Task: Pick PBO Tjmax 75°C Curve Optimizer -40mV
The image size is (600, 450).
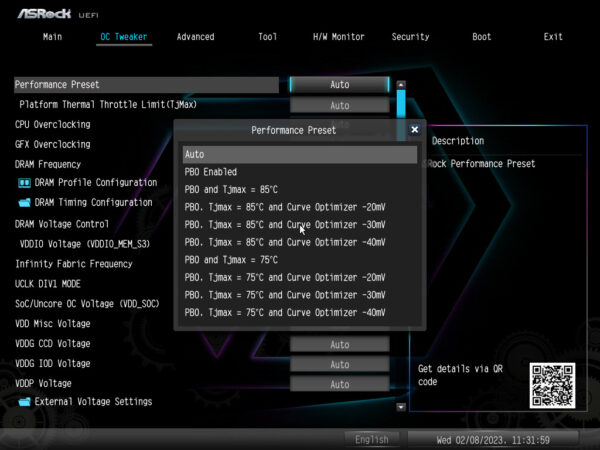Action: click(x=299, y=313)
